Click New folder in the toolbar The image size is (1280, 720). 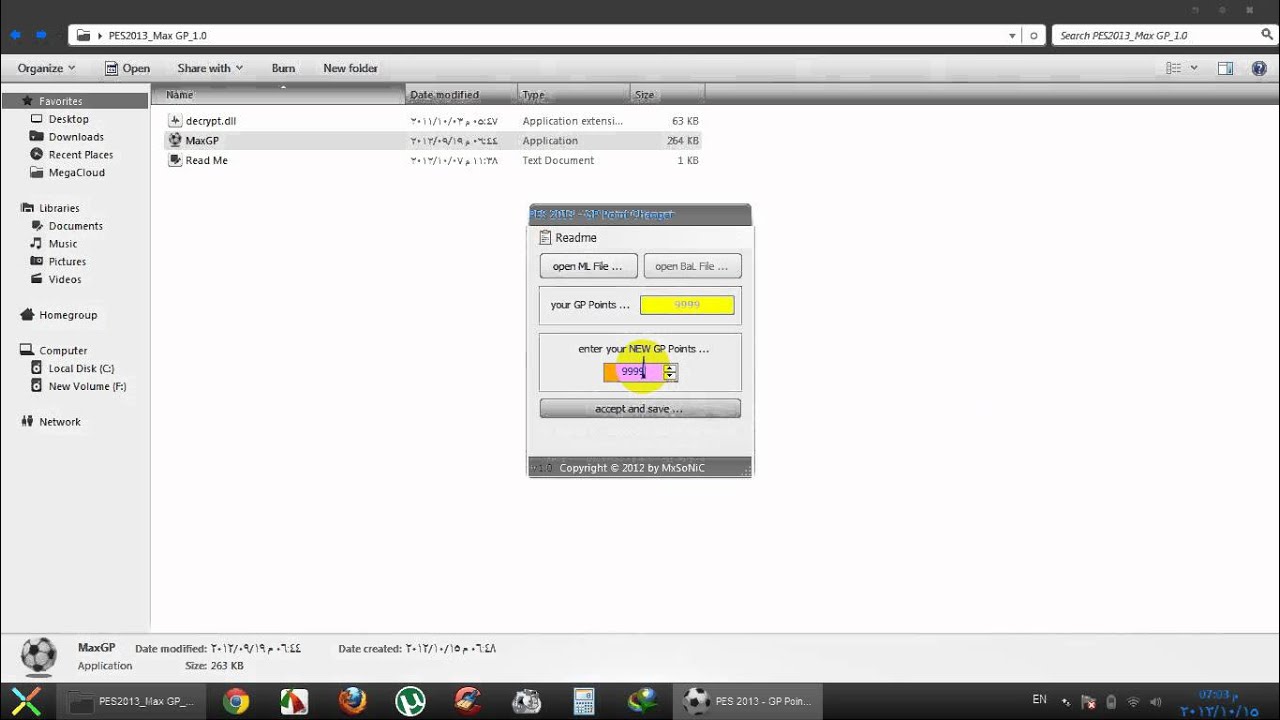click(x=350, y=68)
